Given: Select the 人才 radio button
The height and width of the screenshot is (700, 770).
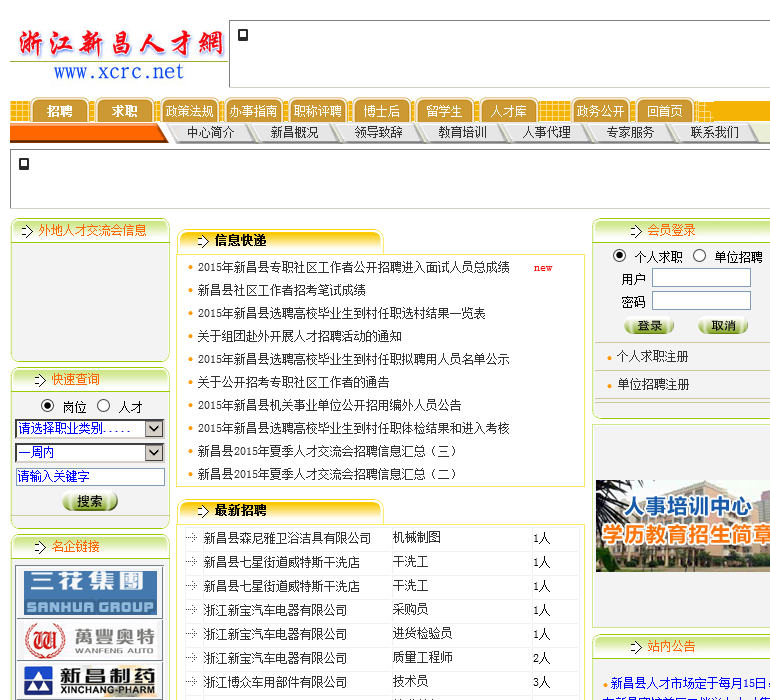Looking at the screenshot, I should (x=104, y=406).
